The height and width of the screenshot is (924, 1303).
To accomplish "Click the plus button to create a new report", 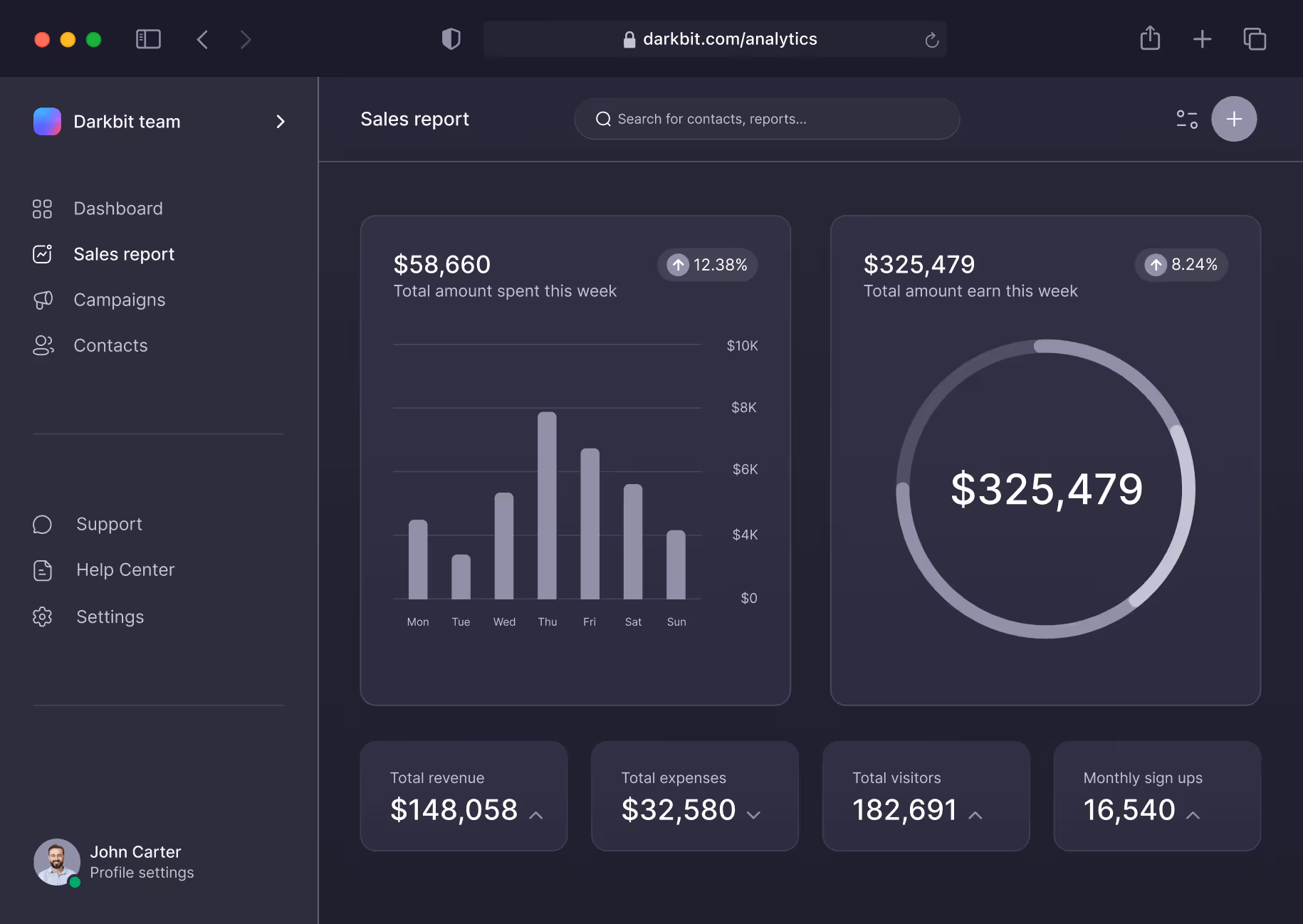I will 1234,119.
